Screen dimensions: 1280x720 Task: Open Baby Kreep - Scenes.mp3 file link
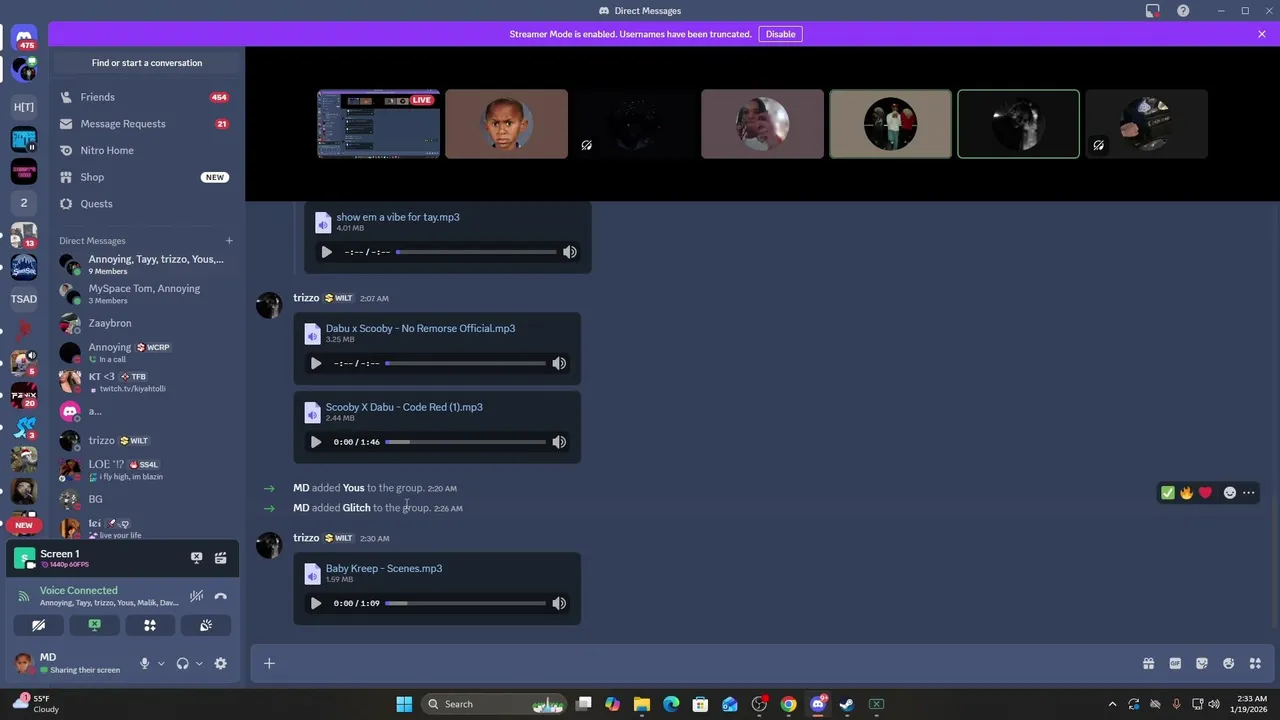(384, 568)
